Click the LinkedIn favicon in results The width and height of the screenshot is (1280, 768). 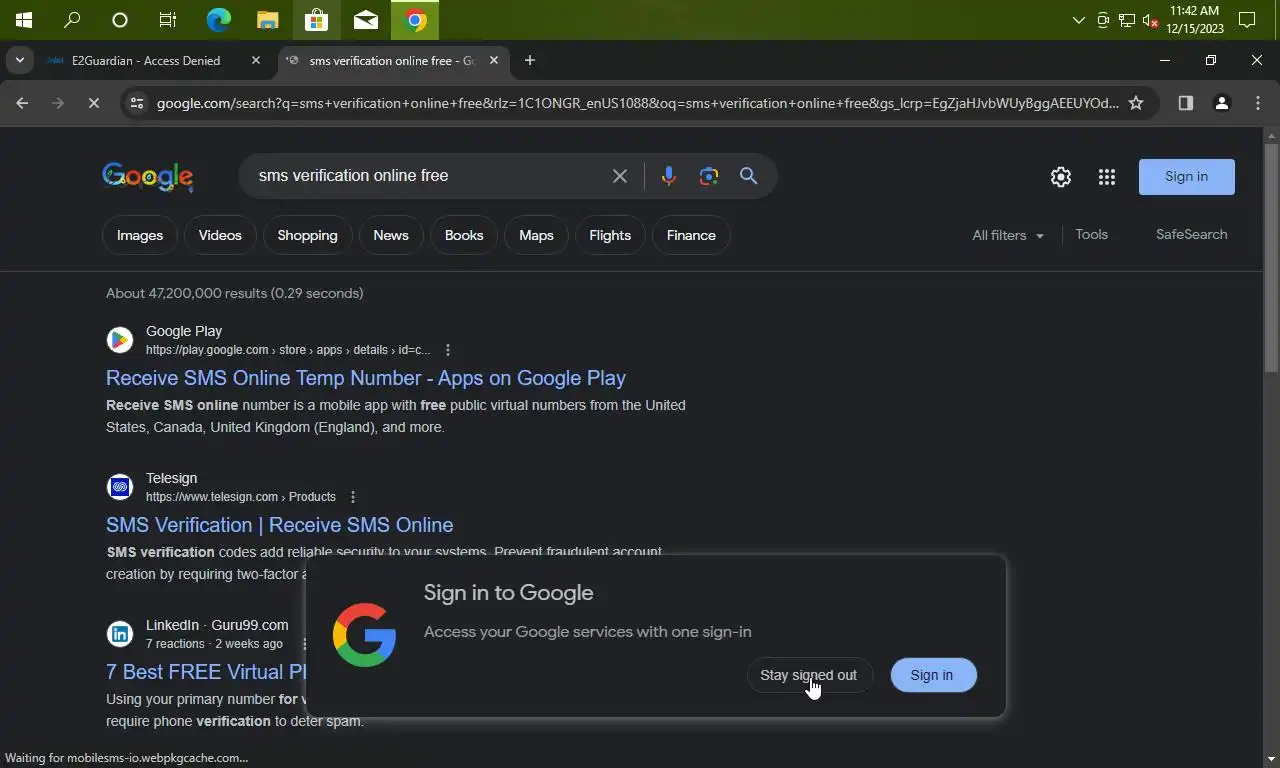[x=120, y=634]
